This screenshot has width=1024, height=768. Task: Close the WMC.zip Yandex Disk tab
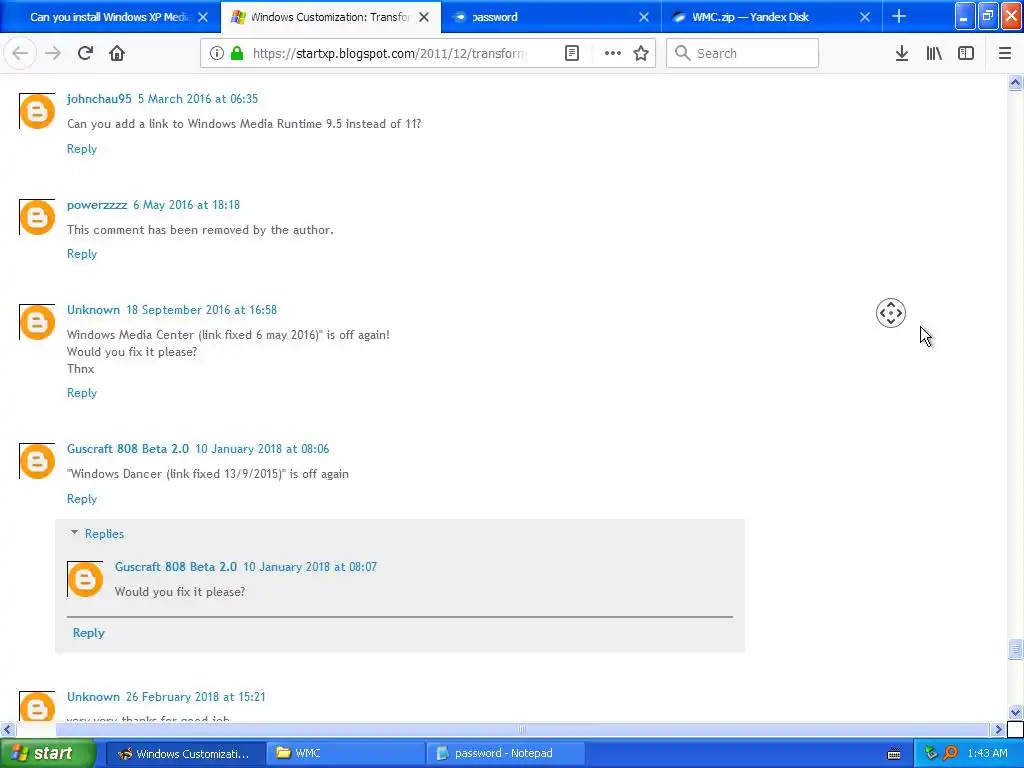[865, 17]
